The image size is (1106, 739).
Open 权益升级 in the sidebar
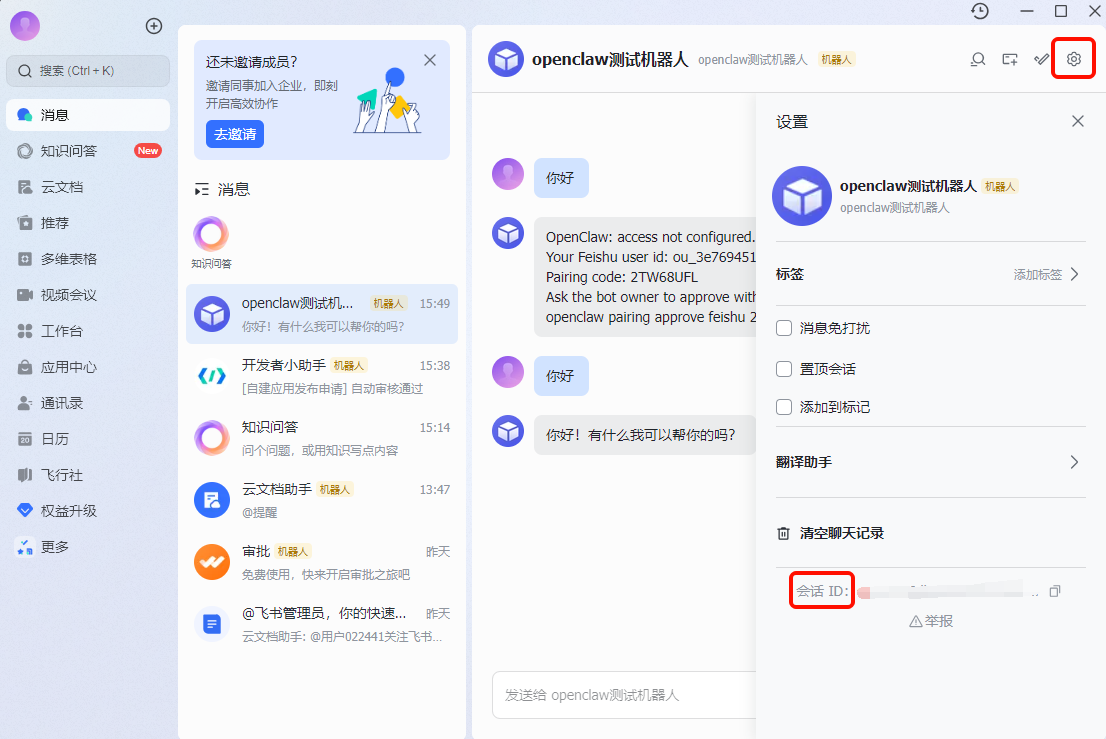[88, 511]
